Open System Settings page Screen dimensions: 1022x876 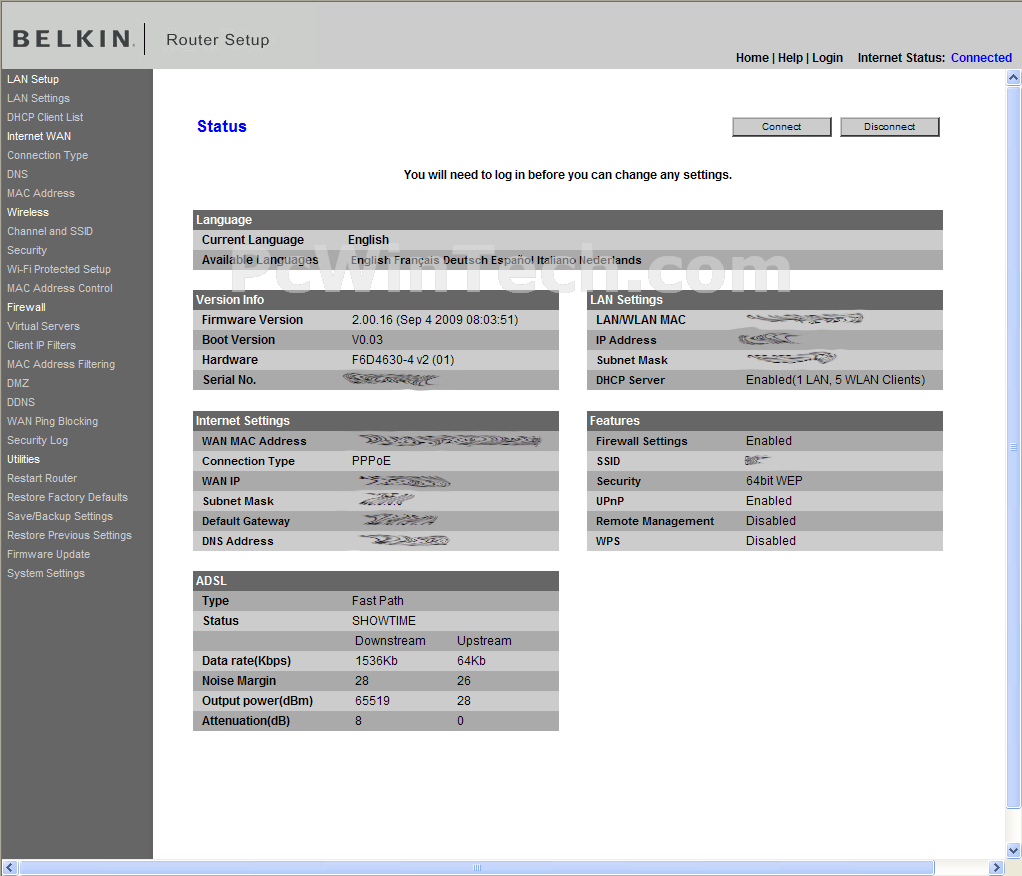(46, 574)
